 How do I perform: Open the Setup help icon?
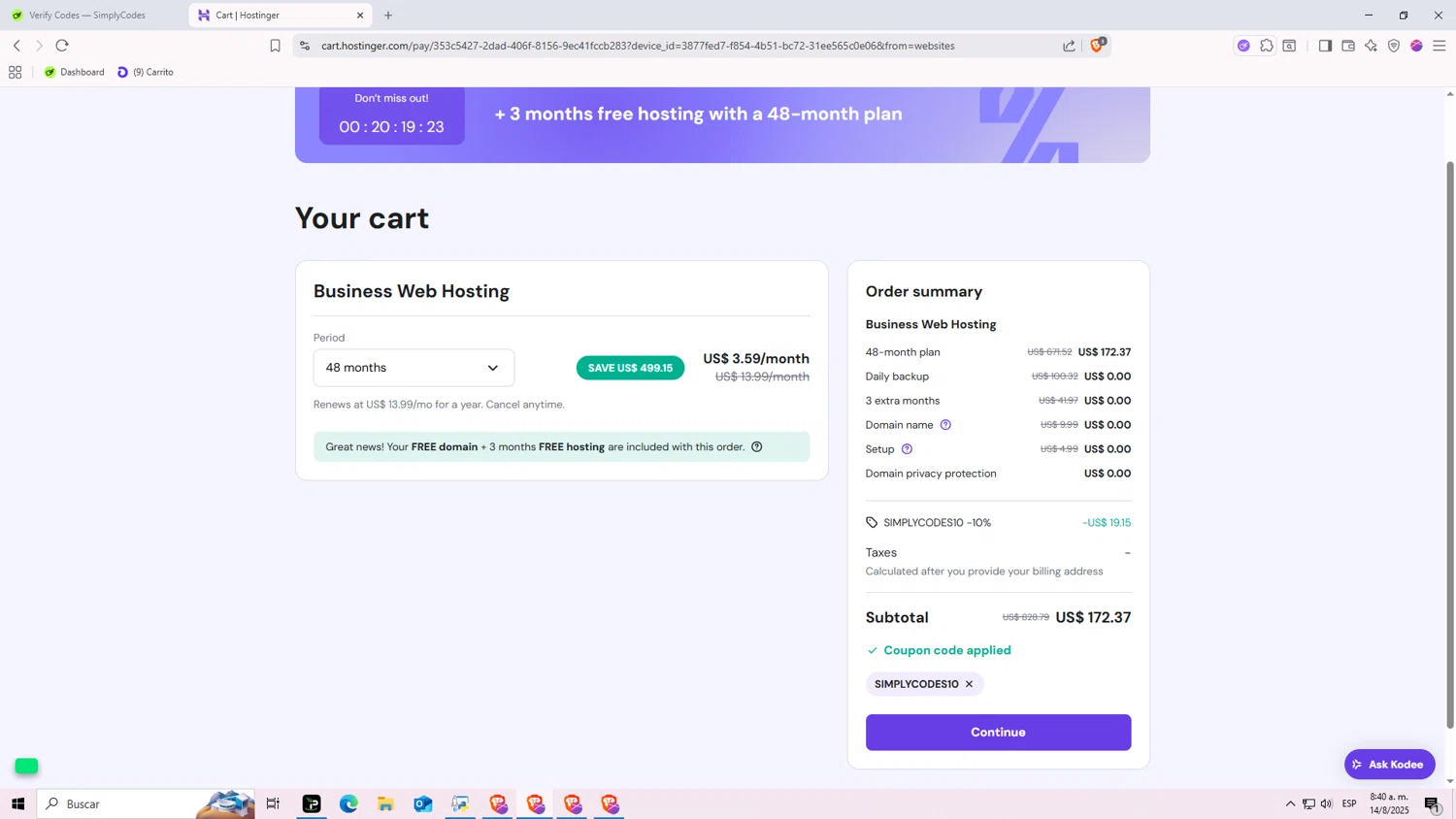click(907, 449)
